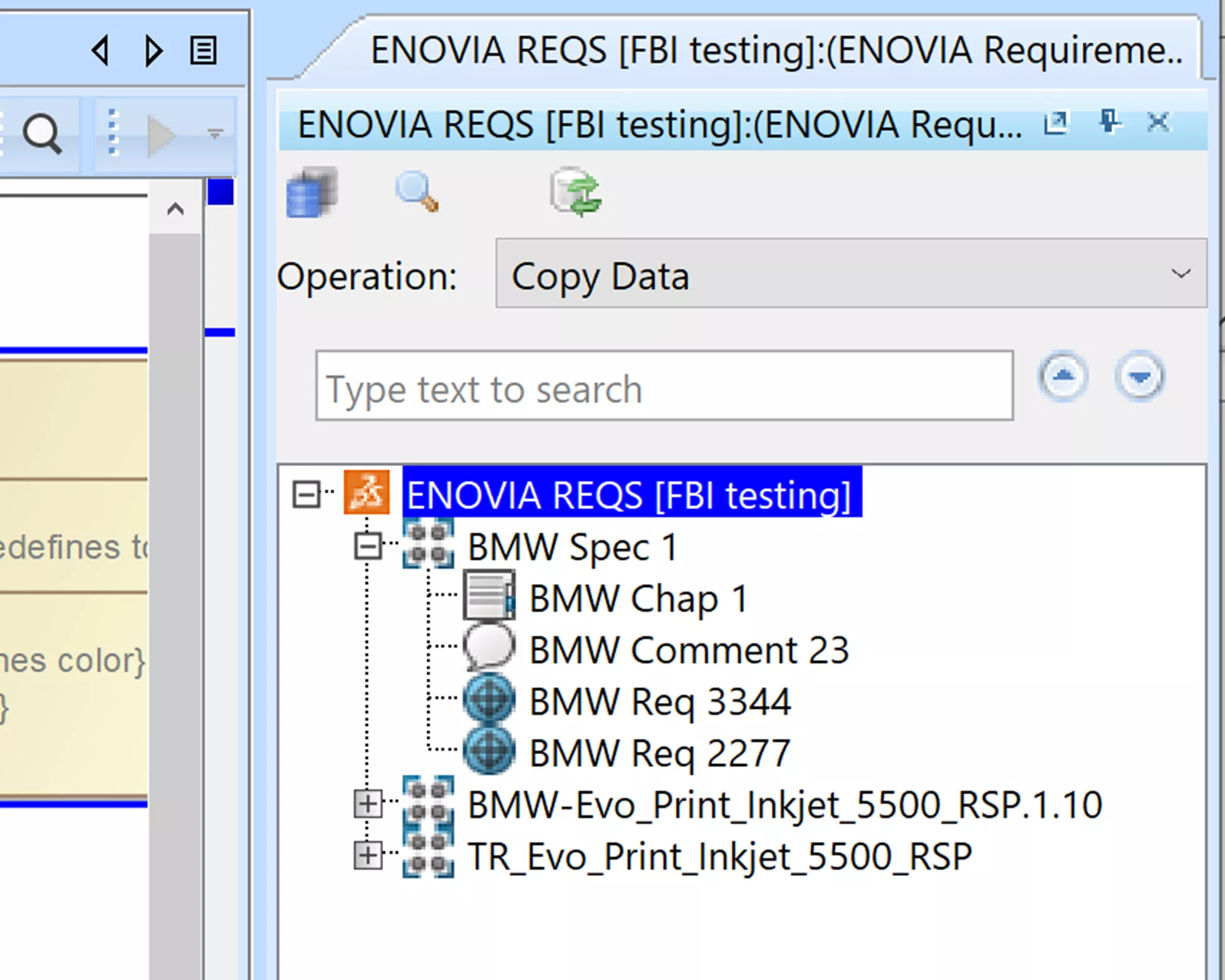This screenshot has width=1225, height=980.
Task: Click the BMW Spec 1 specification icon
Action: pyautogui.click(x=428, y=544)
